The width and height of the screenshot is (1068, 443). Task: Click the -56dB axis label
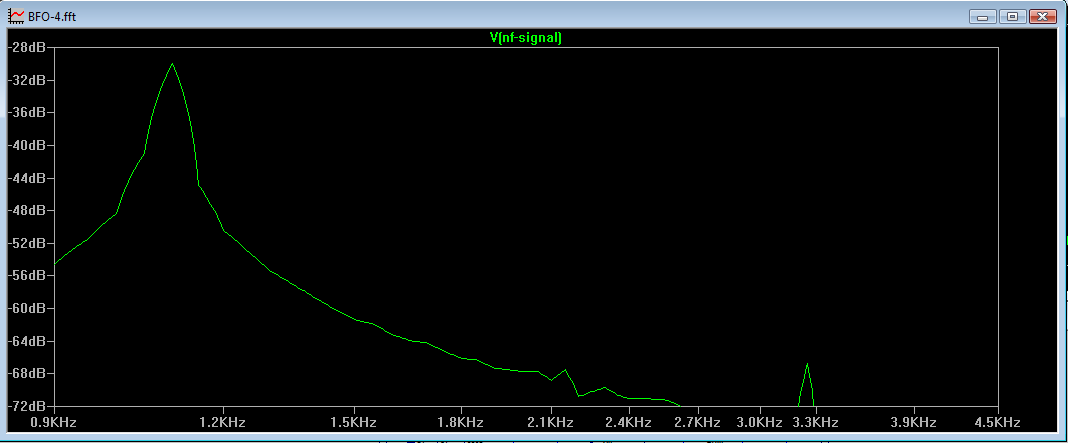(x=26, y=275)
